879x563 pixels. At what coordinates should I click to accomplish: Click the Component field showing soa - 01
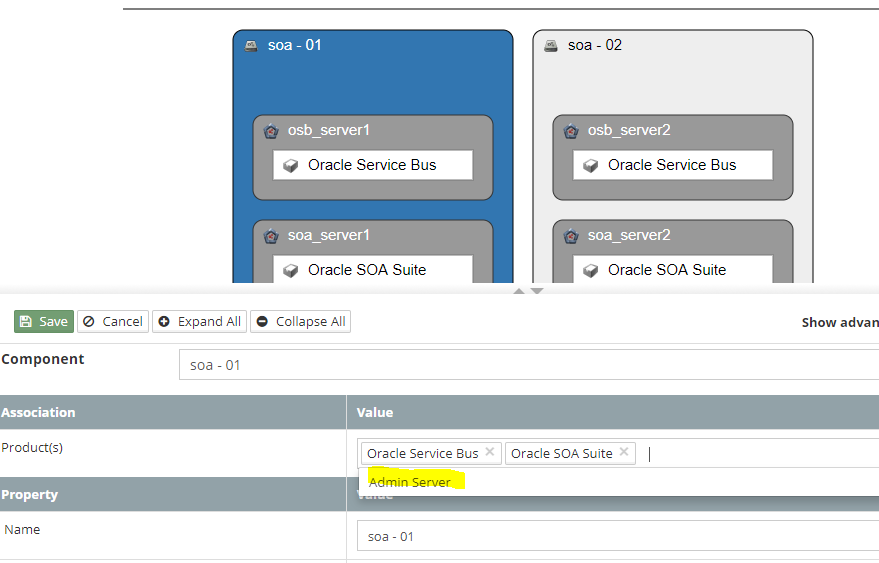coord(529,365)
